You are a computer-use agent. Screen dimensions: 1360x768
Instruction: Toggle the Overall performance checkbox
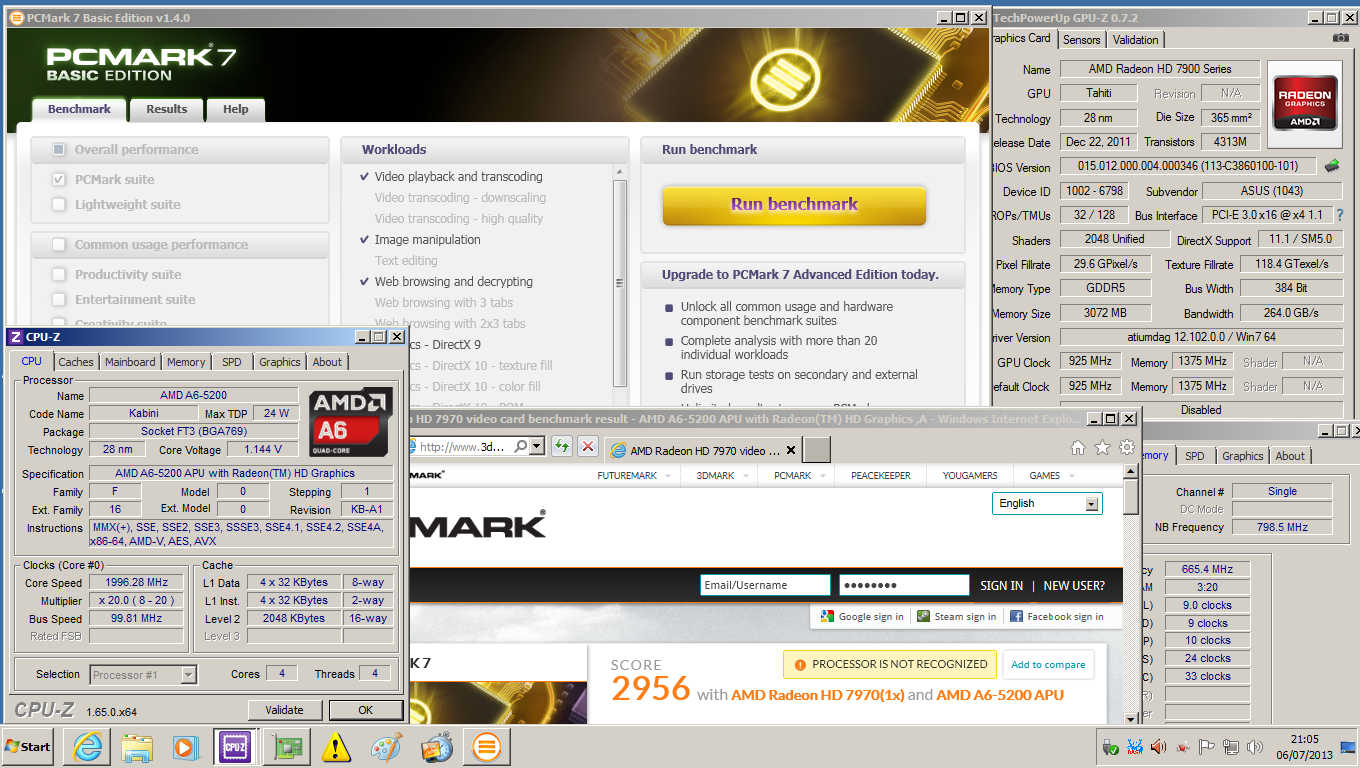(58, 150)
